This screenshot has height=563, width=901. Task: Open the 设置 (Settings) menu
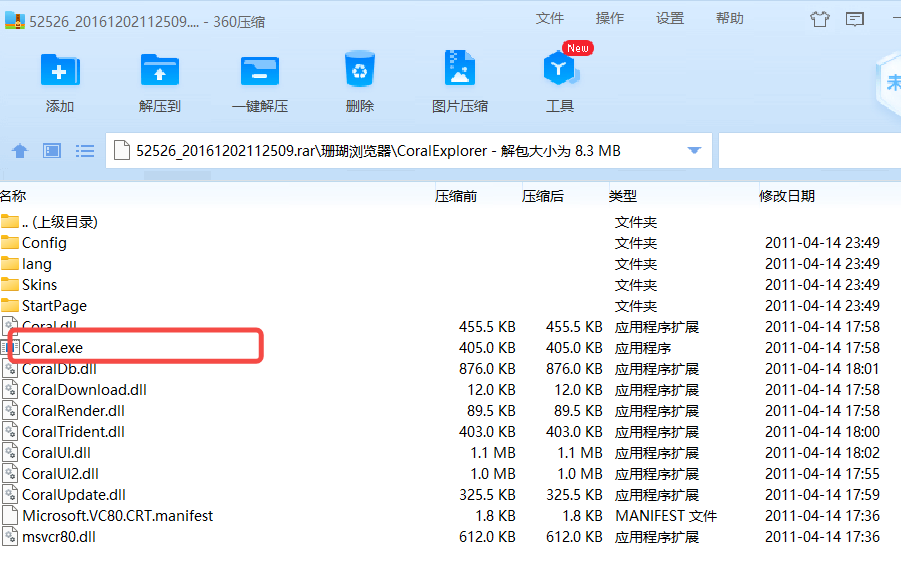click(x=670, y=18)
